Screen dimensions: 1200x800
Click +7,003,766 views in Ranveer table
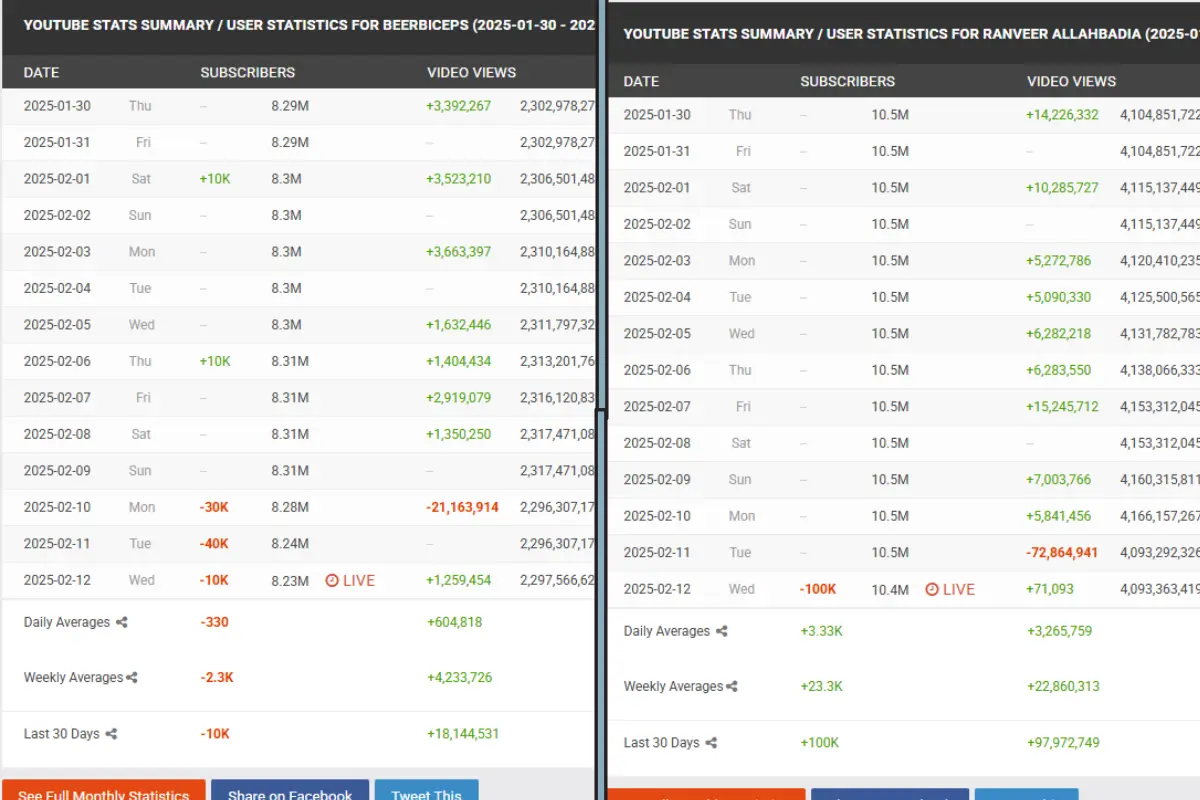pos(1058,479)
